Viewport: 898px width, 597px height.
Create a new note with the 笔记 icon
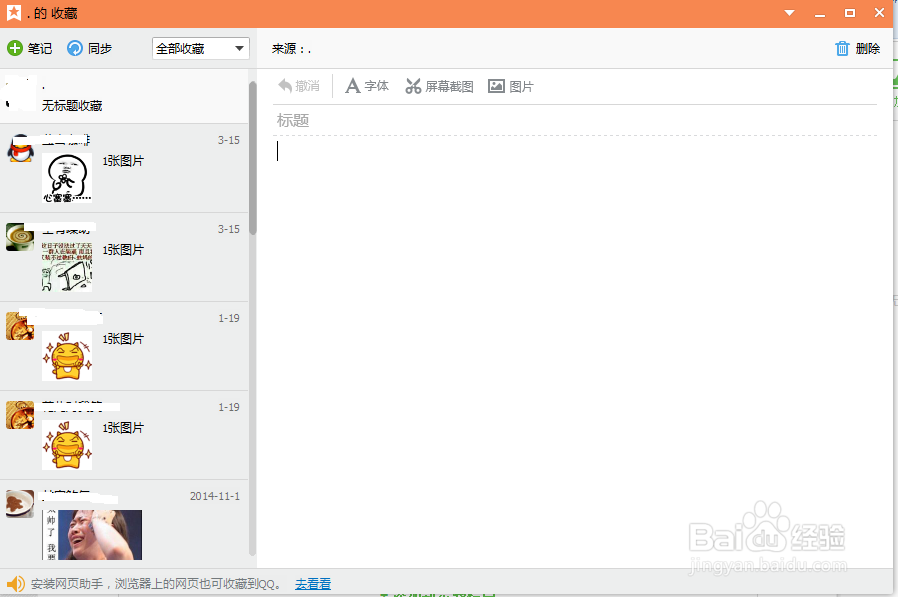pyautogui.click(x=30, y=48)
